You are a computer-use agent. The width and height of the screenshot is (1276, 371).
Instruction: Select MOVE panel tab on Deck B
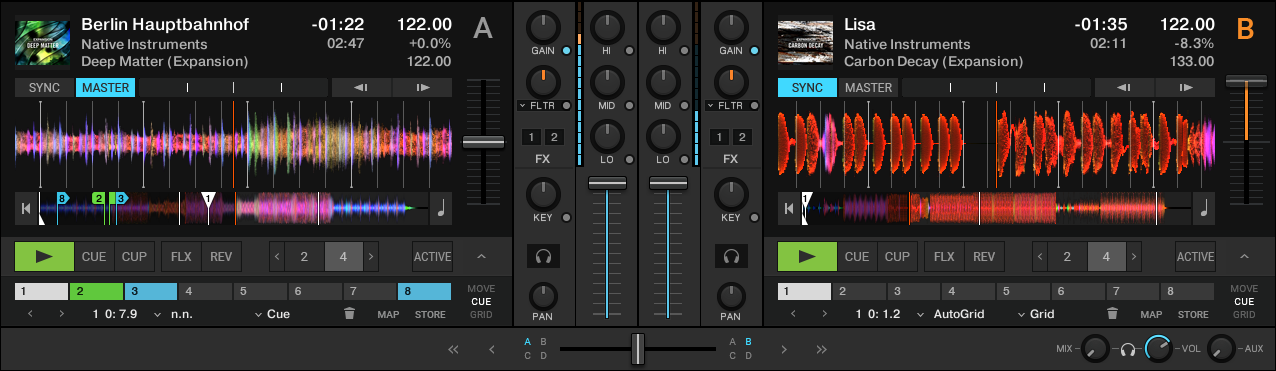[1244, 289]
